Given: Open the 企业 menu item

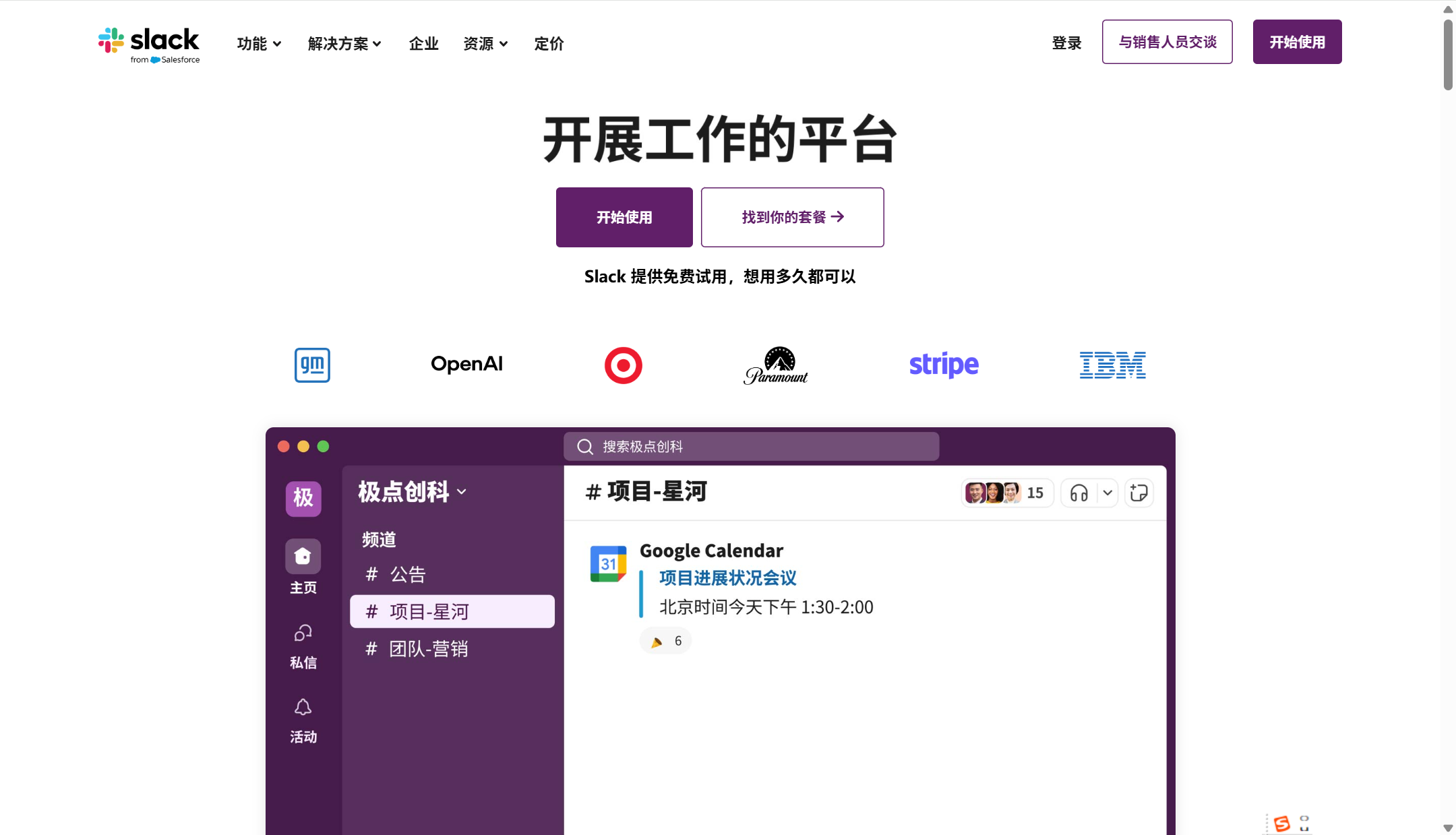Looking at the screenshot, I should click(x=423, y=43).
